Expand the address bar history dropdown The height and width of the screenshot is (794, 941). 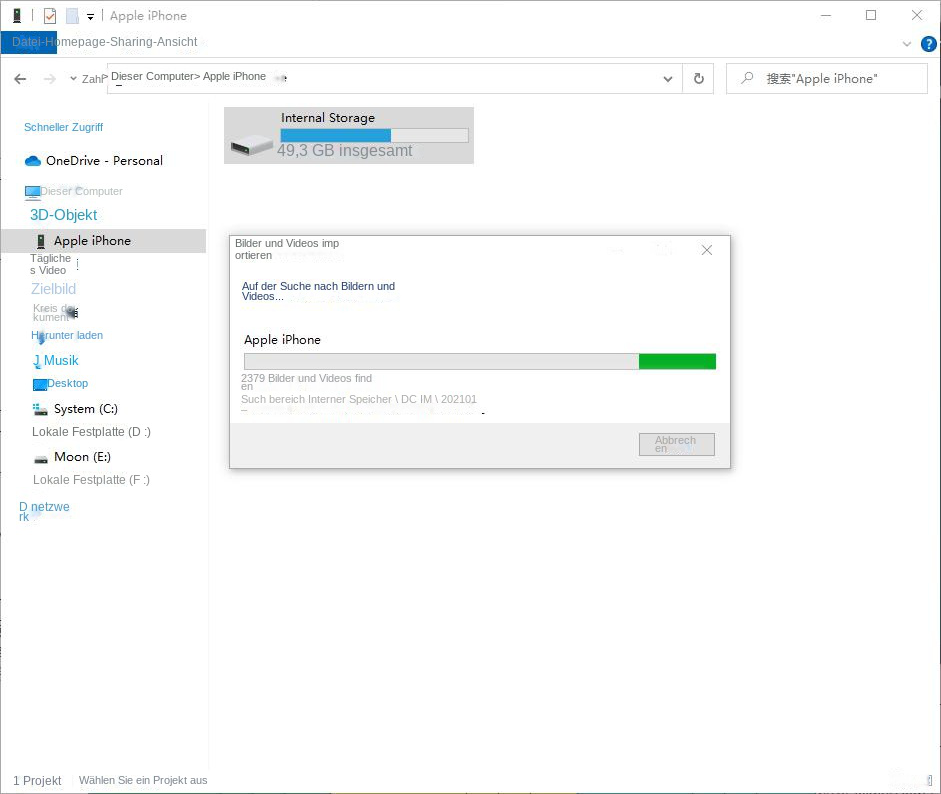668,79
